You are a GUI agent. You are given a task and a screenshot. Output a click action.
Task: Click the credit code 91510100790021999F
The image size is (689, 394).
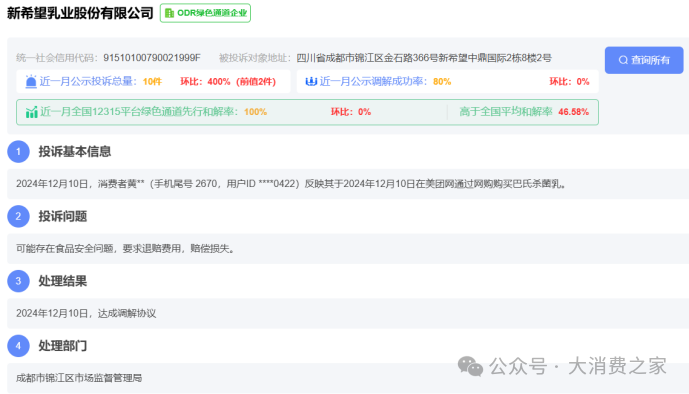click(x=152, y=58)
